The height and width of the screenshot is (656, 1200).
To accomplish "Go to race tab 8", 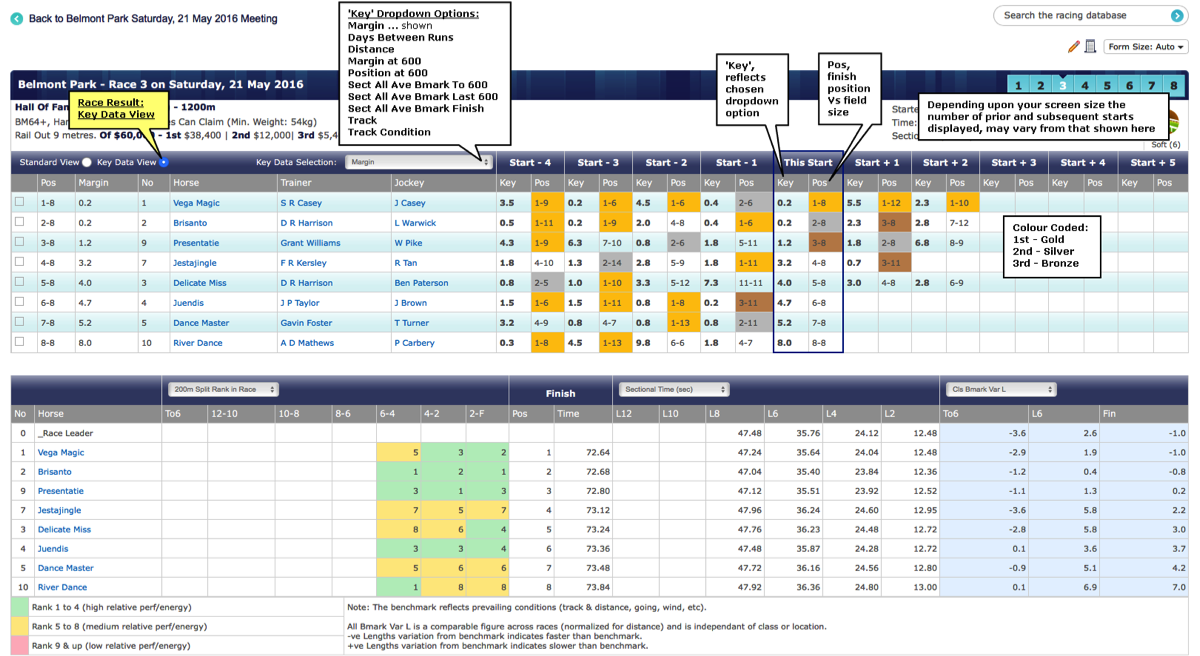I will (x=1174, y=86).
